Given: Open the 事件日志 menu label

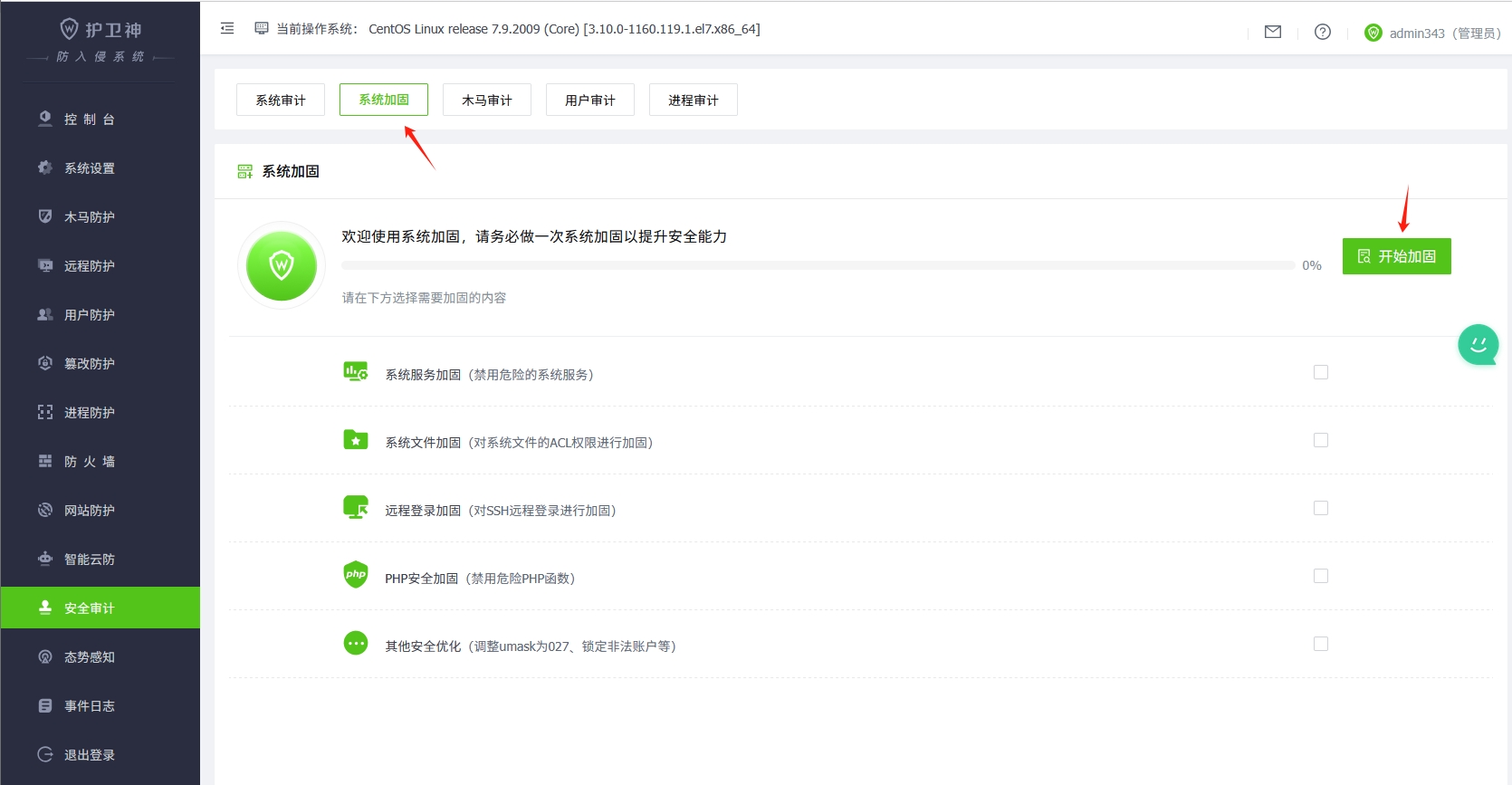Looking at the screenshot, I should coord(90,706).
